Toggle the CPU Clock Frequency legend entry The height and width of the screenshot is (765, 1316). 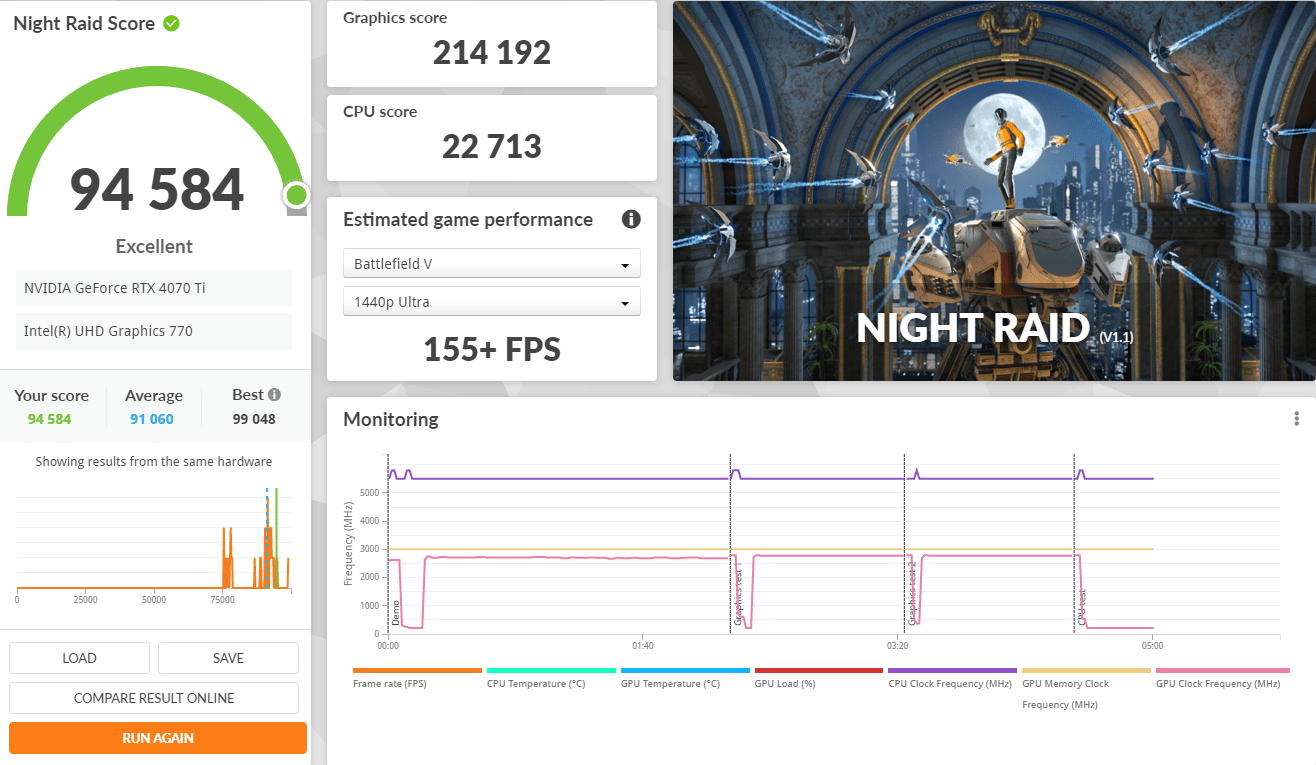tap(952, 678)
